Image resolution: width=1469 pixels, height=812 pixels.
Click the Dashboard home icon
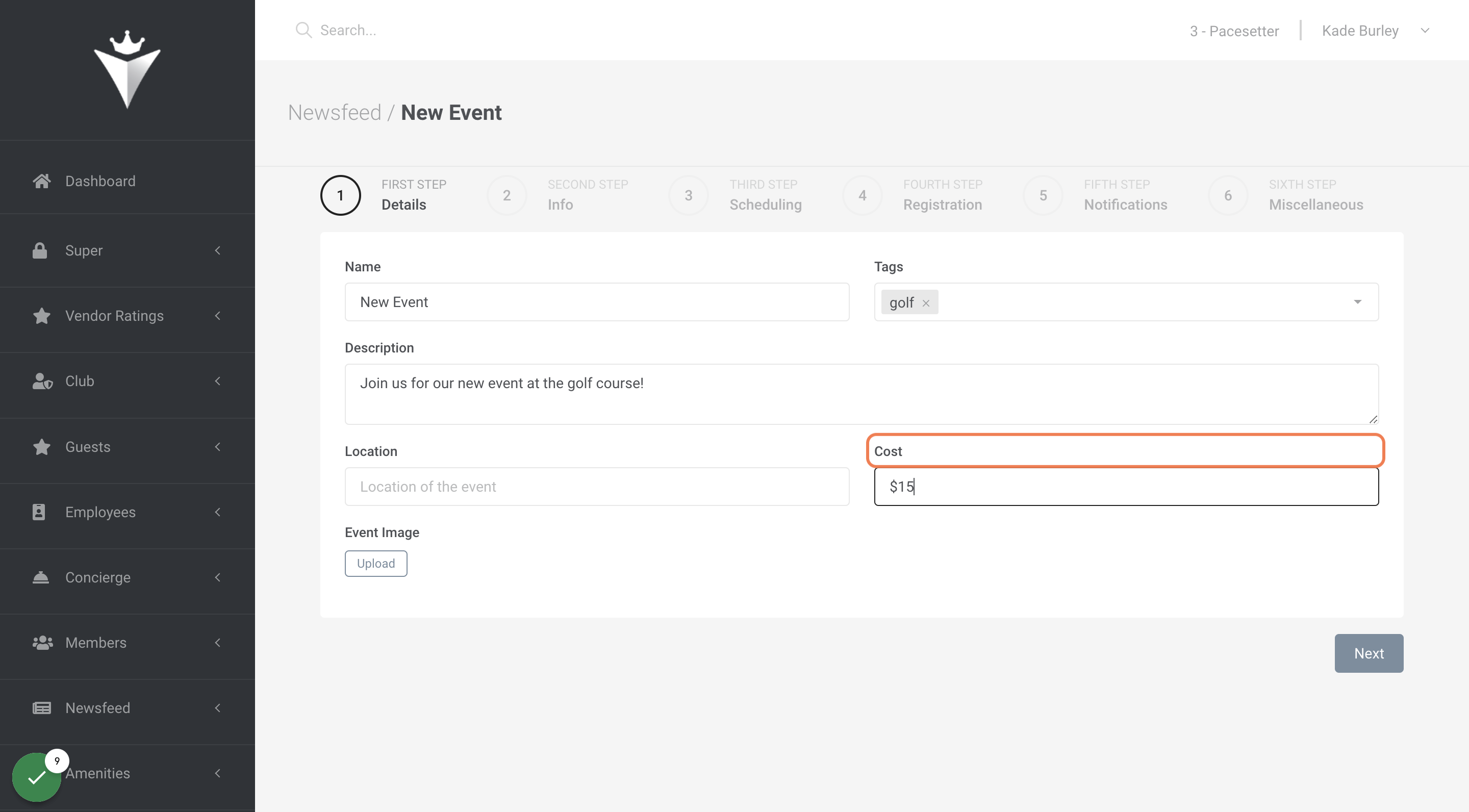(x=41, y=182)
